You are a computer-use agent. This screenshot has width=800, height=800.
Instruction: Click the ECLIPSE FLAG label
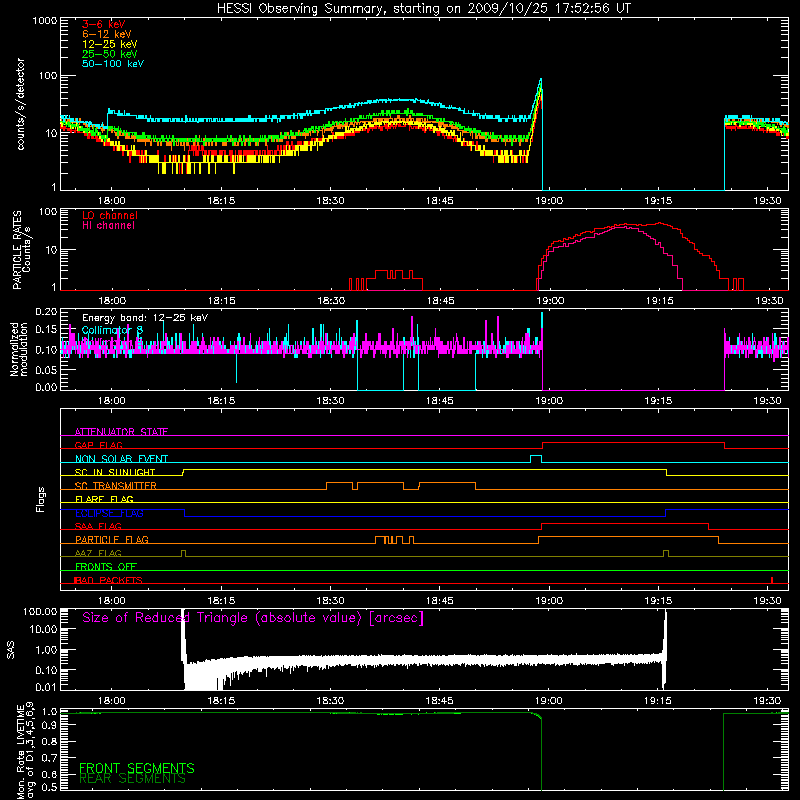[x=109, y=513]
